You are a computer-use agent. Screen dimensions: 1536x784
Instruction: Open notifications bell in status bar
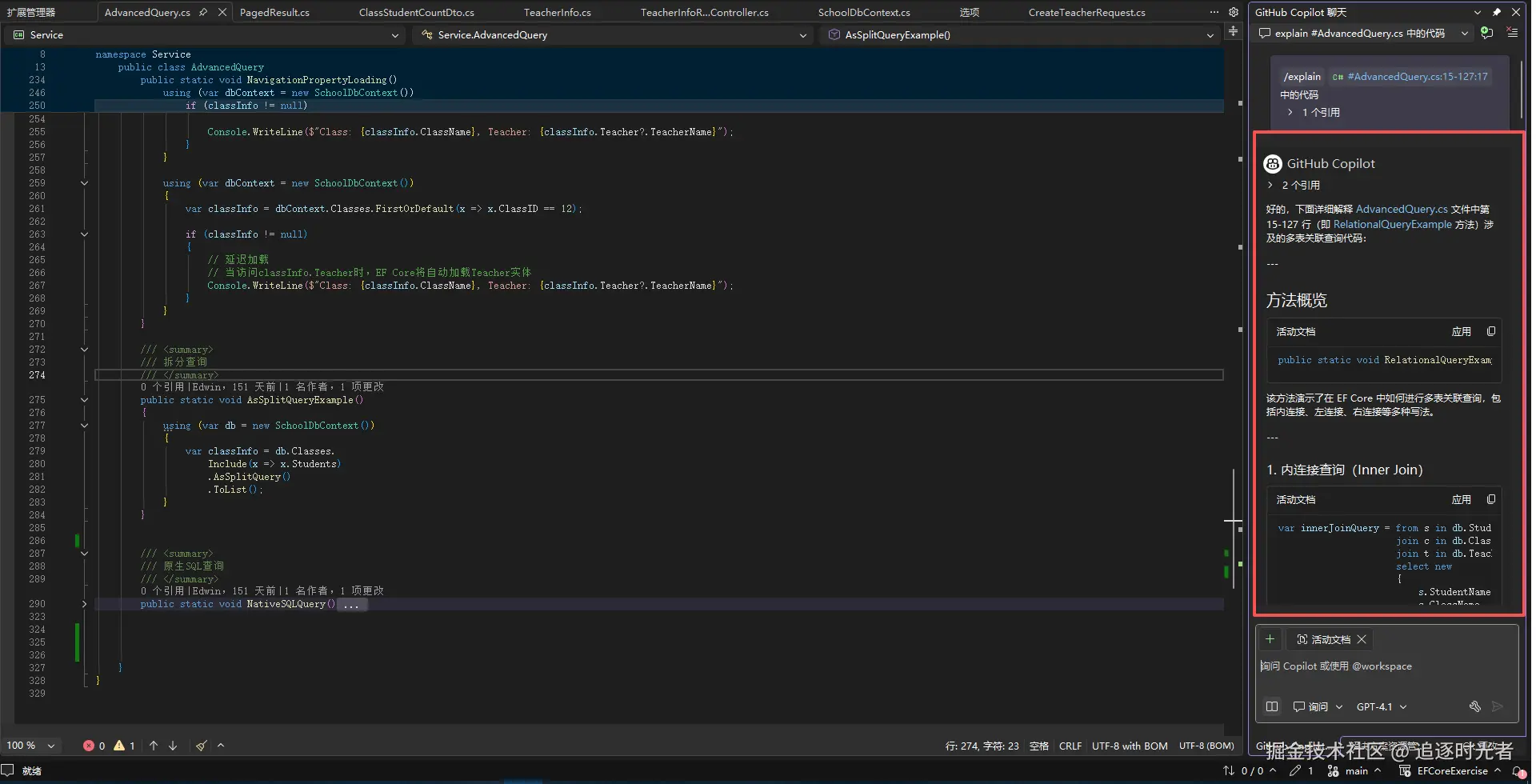tap(1517, 771)
